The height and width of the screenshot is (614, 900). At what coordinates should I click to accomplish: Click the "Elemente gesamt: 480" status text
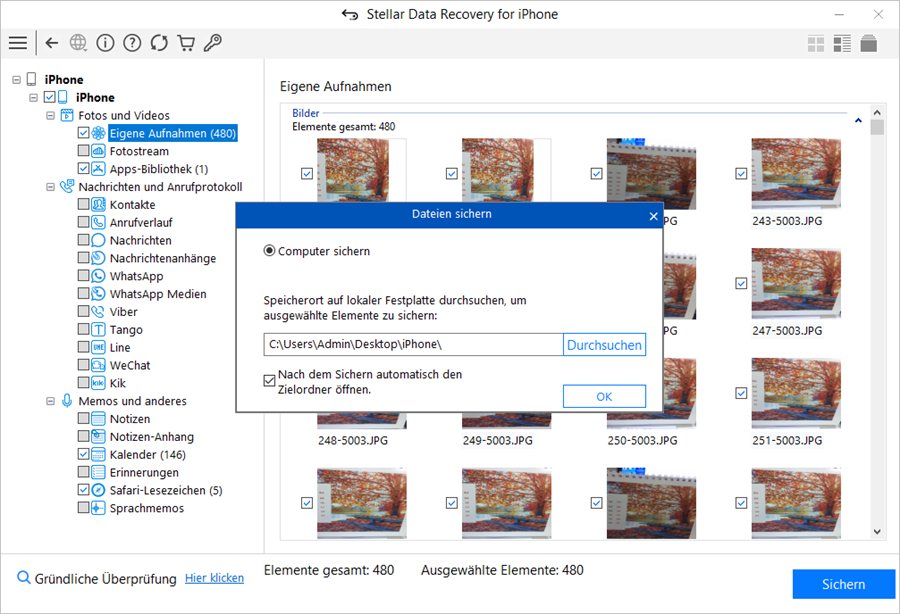click(329, 570)
